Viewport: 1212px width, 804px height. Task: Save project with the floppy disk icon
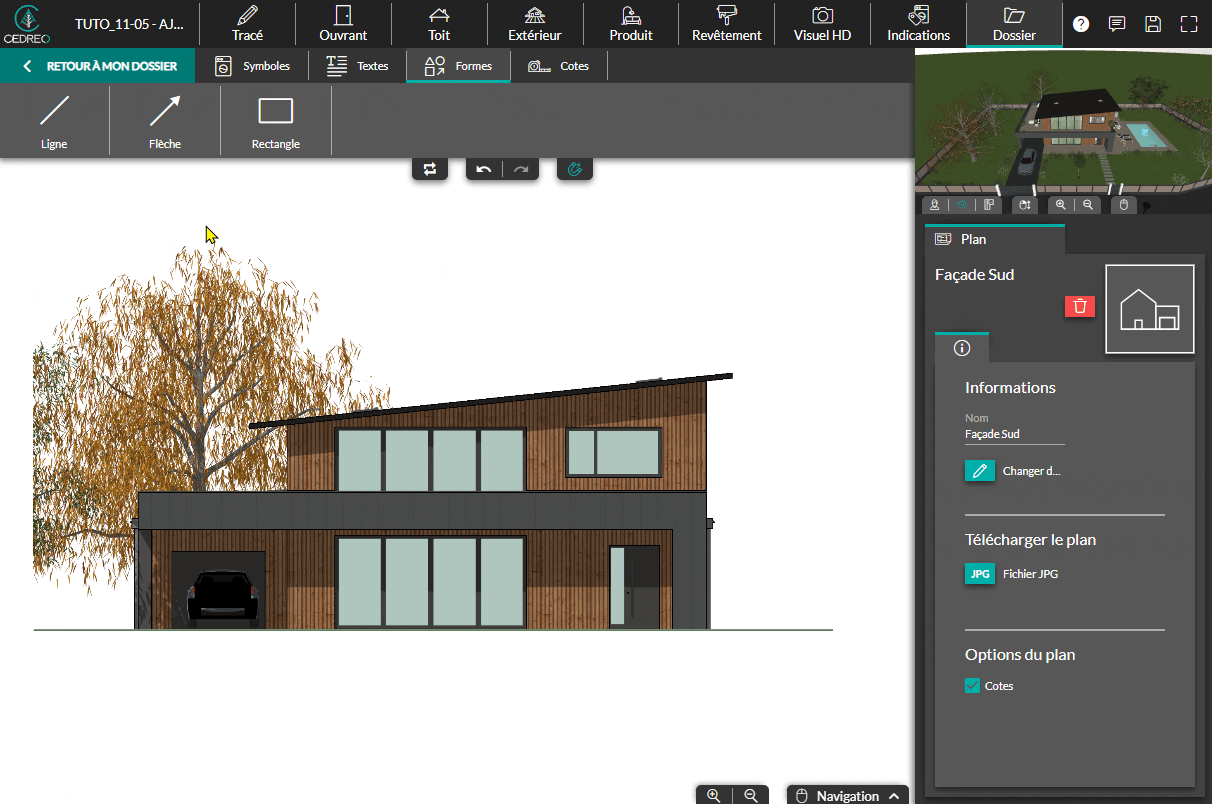coord(1153,24)
